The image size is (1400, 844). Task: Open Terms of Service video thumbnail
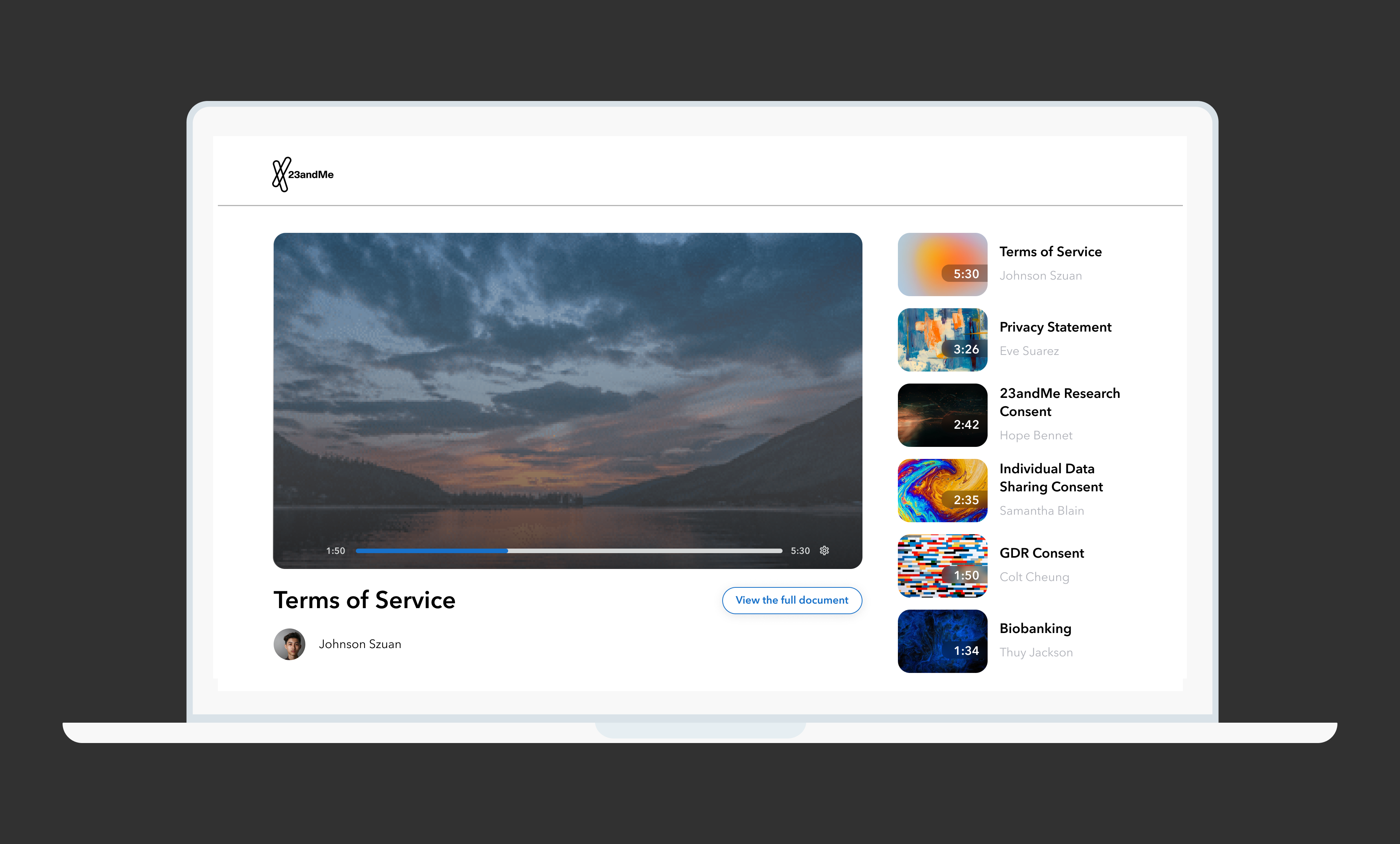point(942,264)
